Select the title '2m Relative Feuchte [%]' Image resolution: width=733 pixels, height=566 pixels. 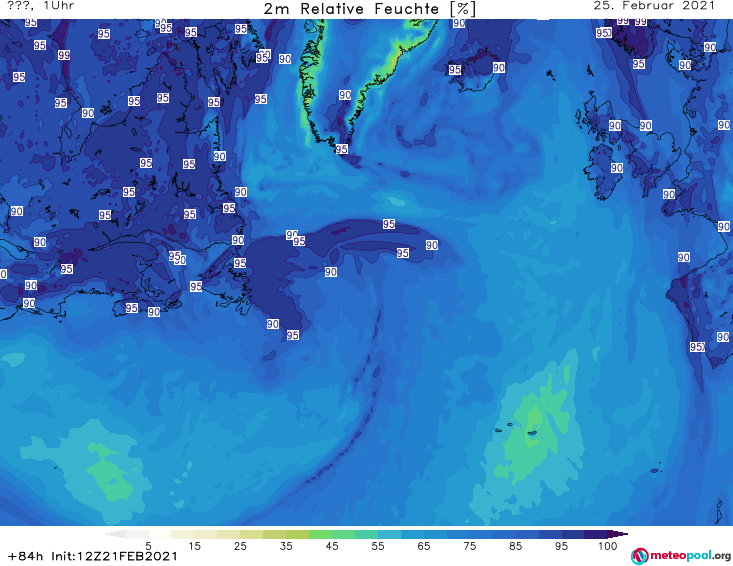(x=369, y=9)
